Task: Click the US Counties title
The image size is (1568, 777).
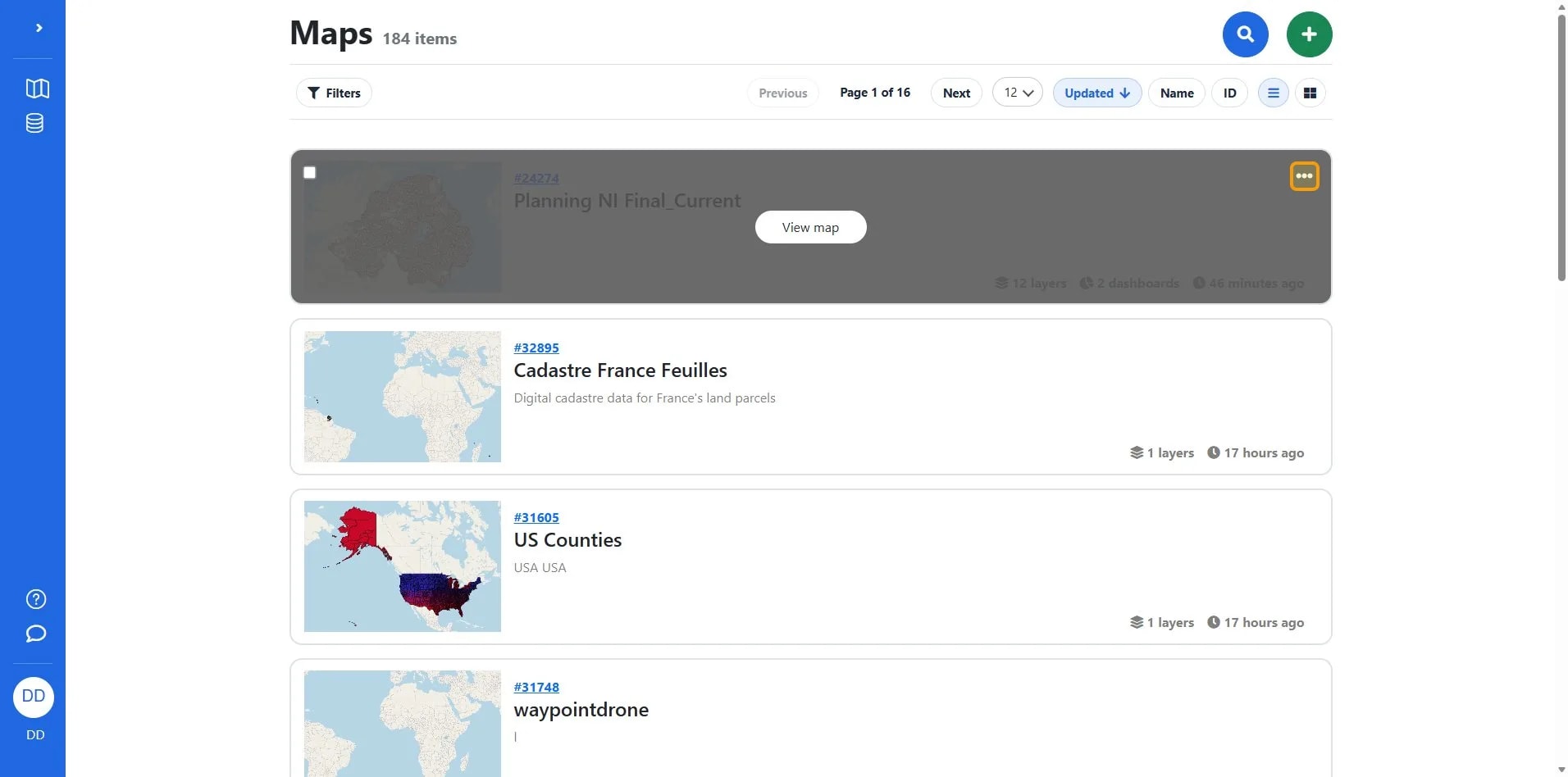Action: click(567, 540)
